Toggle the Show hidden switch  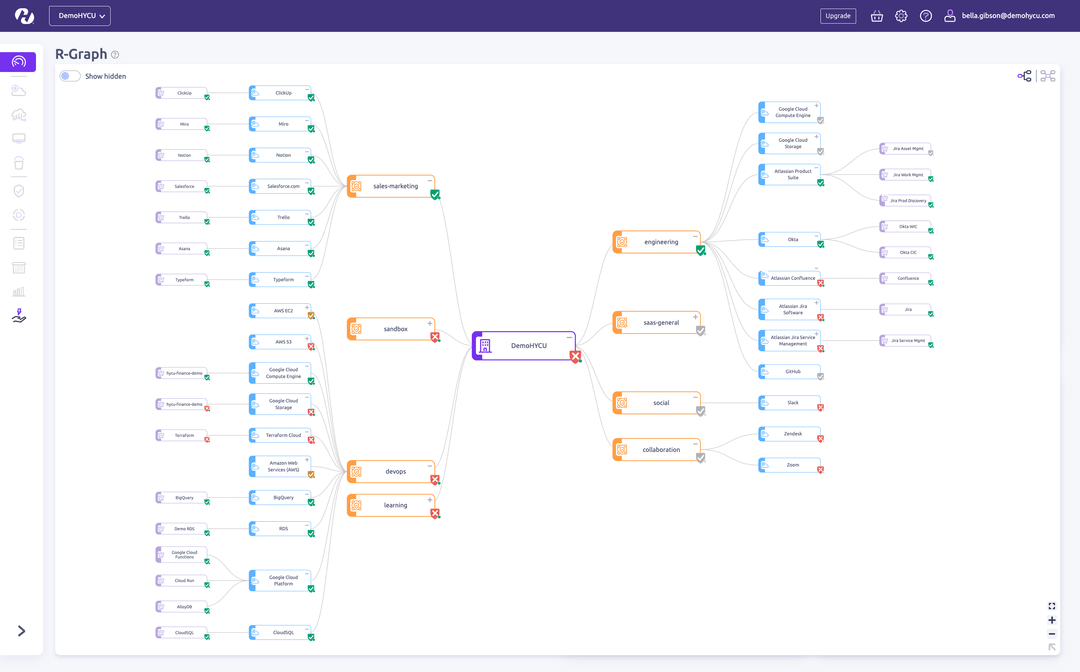point(69,76)
